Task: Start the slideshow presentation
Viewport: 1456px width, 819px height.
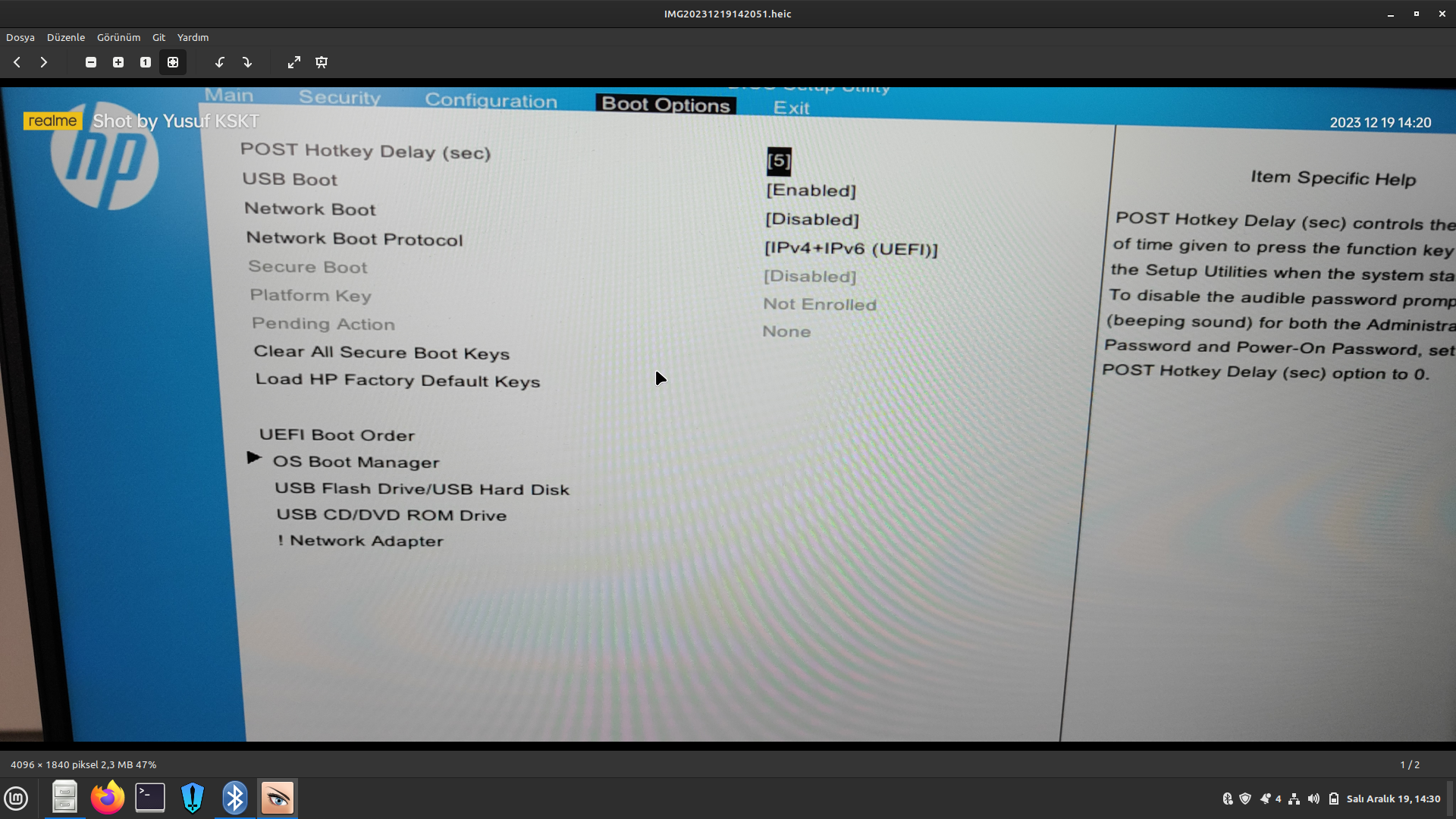Action: coord(322,62)
